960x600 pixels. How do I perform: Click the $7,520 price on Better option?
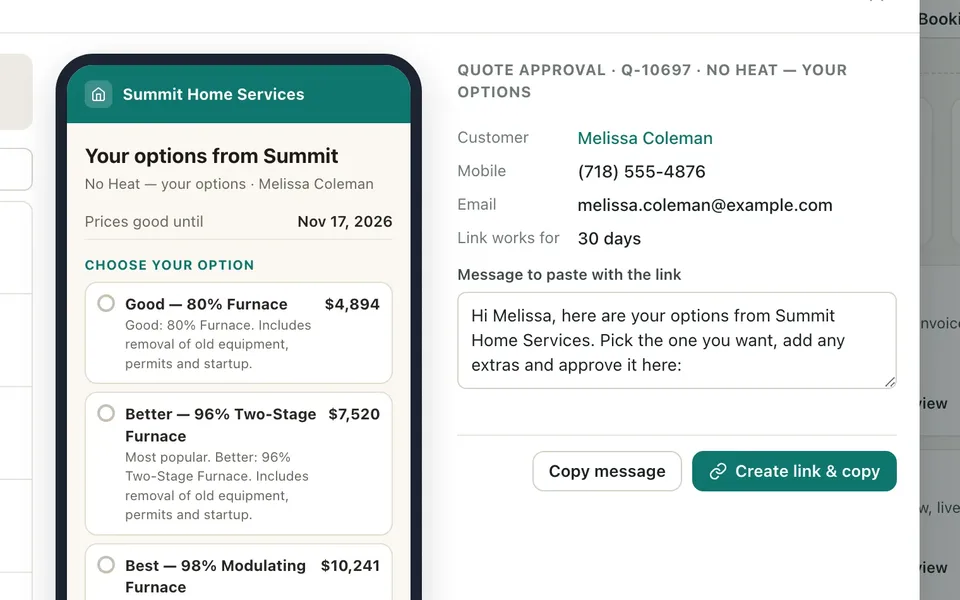tap(354, 414)
